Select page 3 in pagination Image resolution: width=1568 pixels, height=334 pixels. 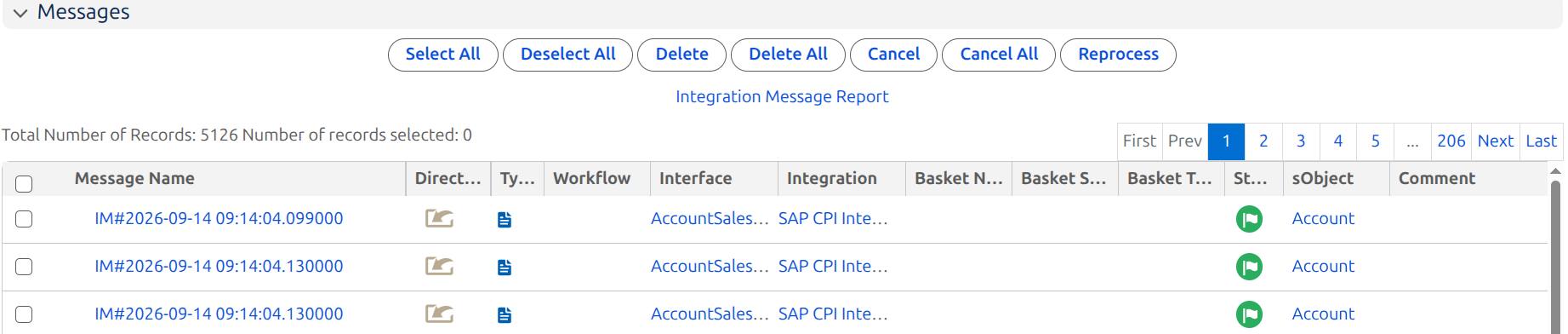(1301, 141)
